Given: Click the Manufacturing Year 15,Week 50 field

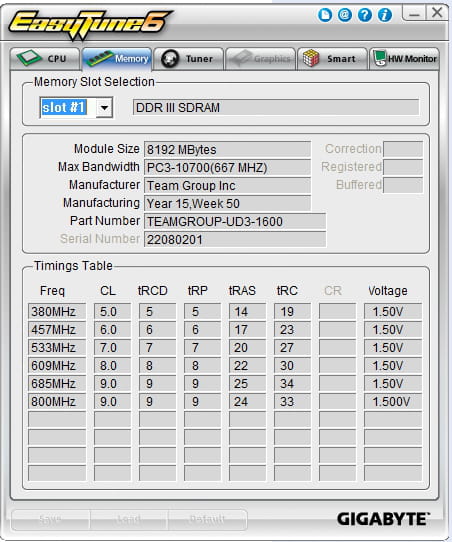Looking at the screenshot, I should [x=227, y=204].
